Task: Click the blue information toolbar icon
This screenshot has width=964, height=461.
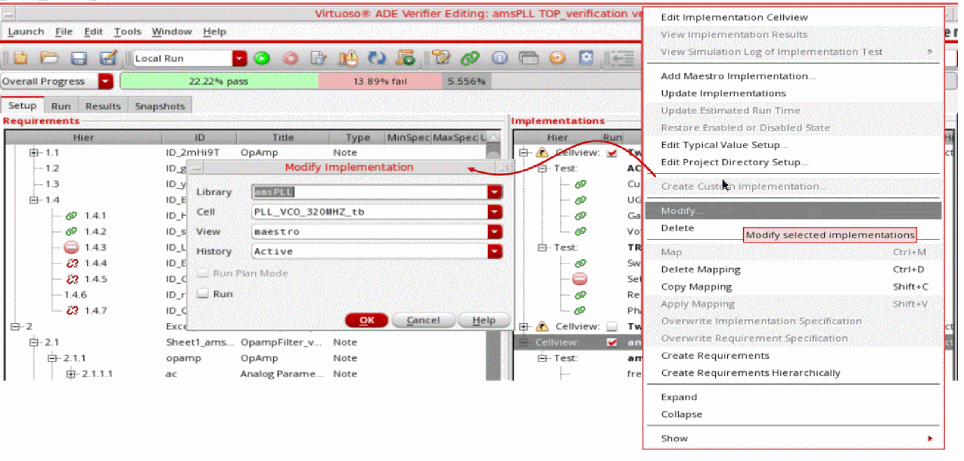Action: 500,58
